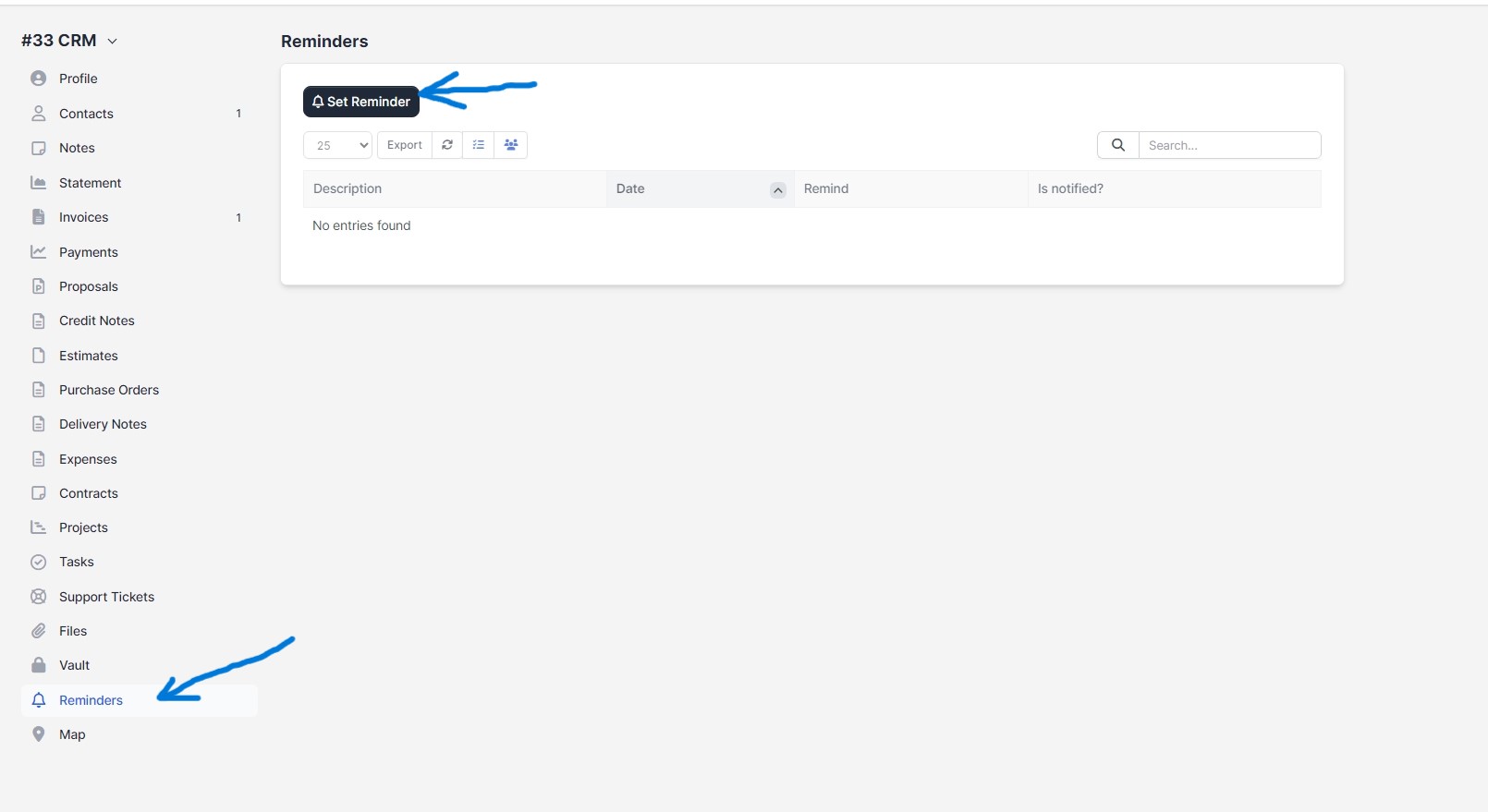This screenshot has height=812, width=1488.
Task: Open Credit Notes in the sidebar
Action: click(x=97, y=321)
